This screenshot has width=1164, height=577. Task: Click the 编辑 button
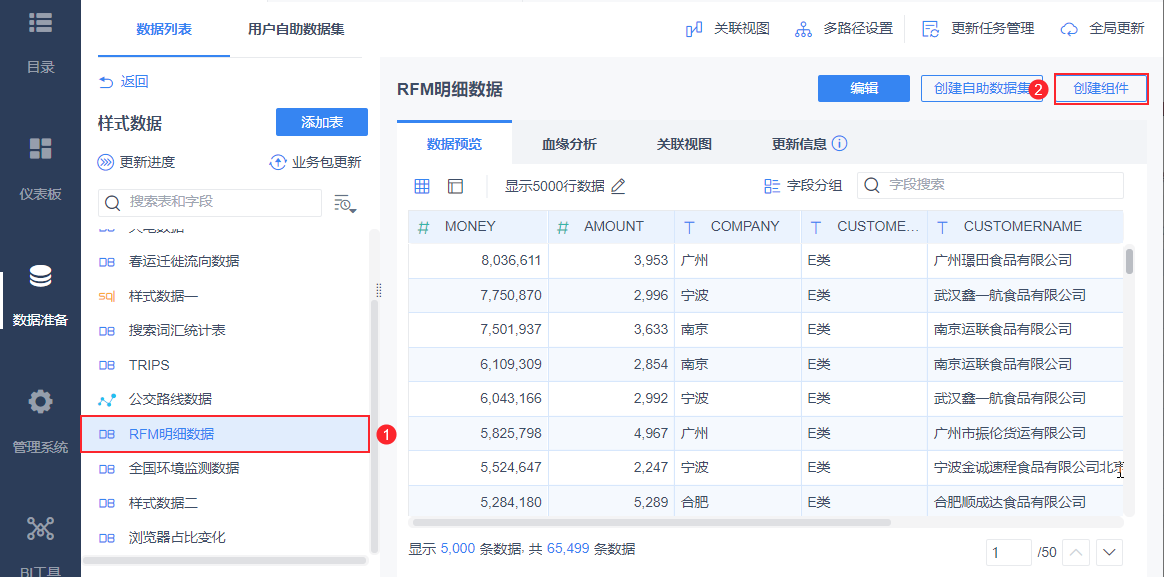click(x=864, y=88)
